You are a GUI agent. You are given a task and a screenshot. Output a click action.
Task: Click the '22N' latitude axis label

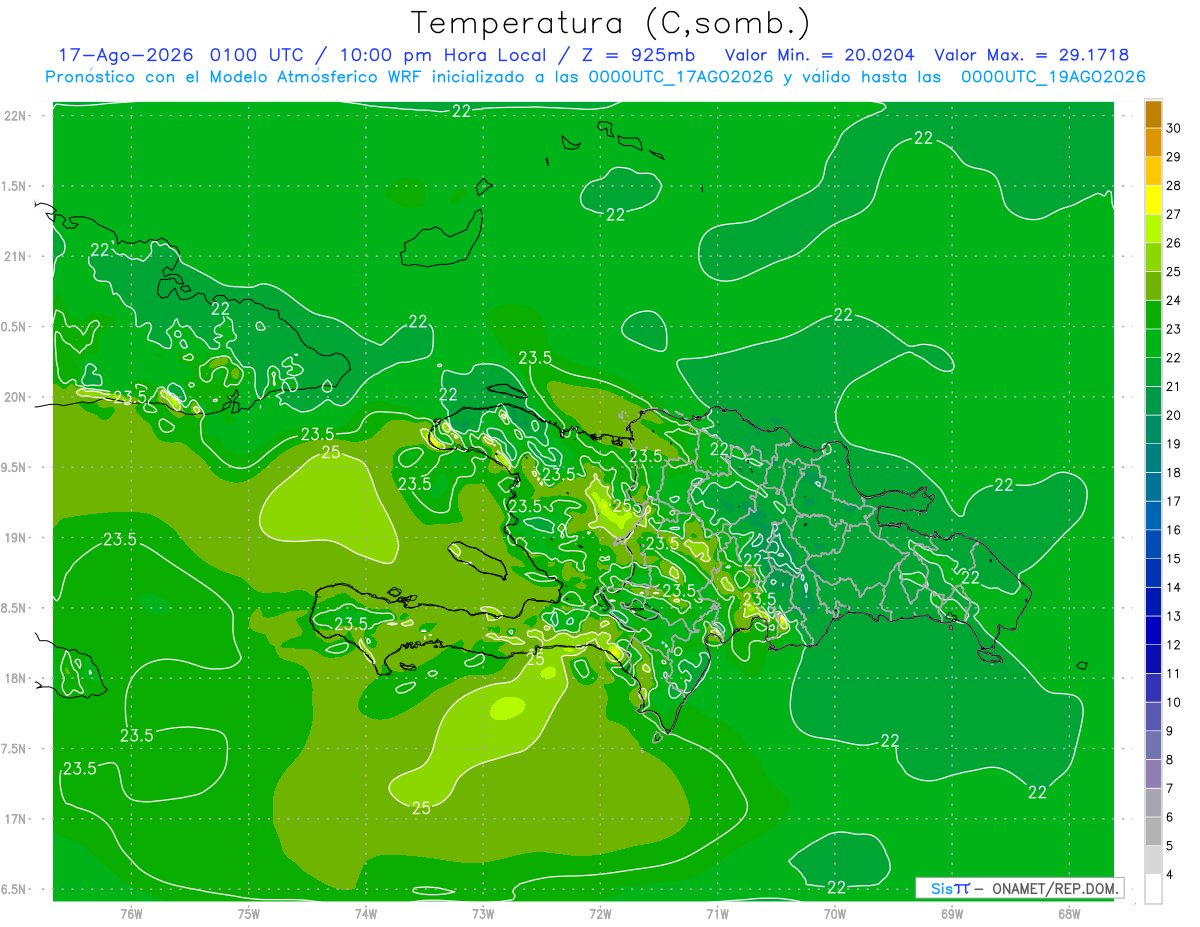tap(16, 116)
